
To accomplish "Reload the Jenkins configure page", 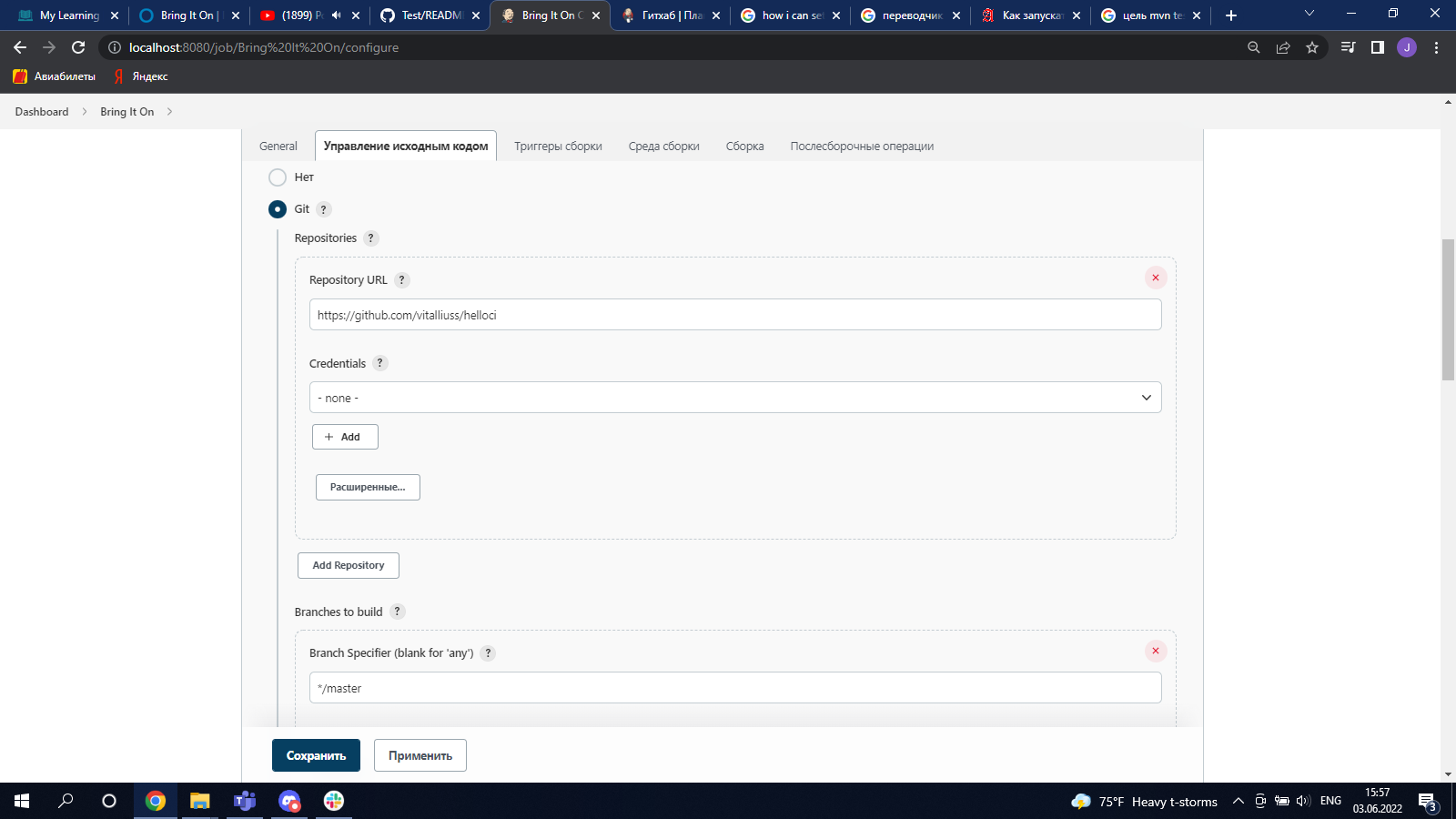I will [x=78, y=47].
